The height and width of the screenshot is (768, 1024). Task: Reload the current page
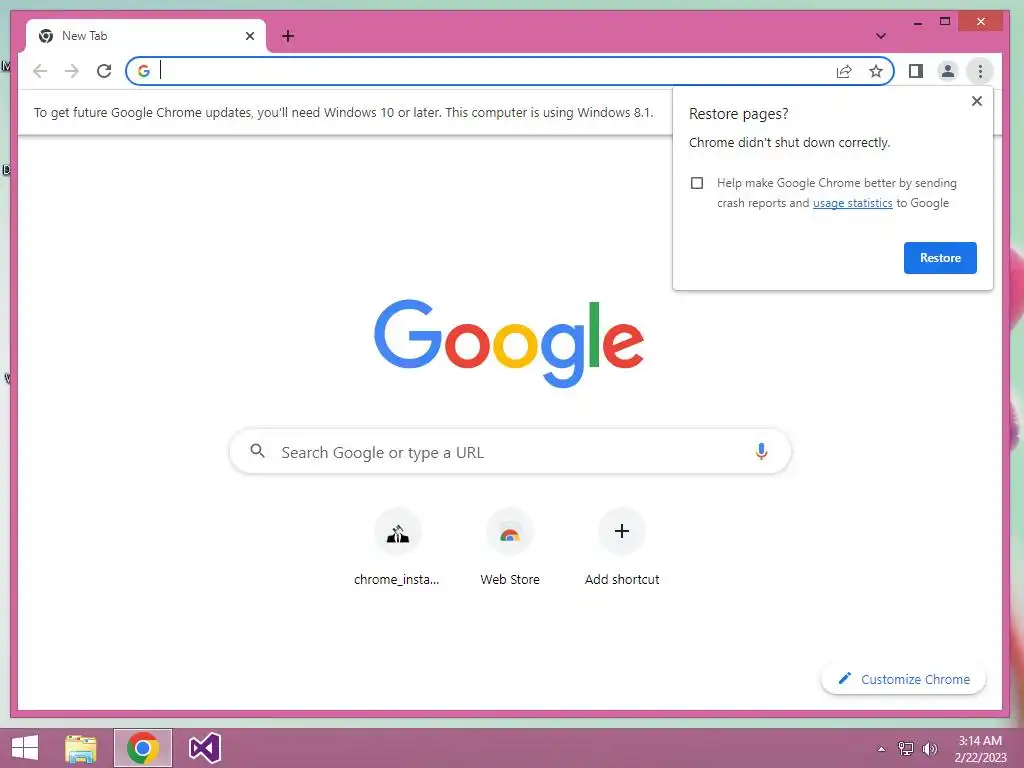point(104,71)
